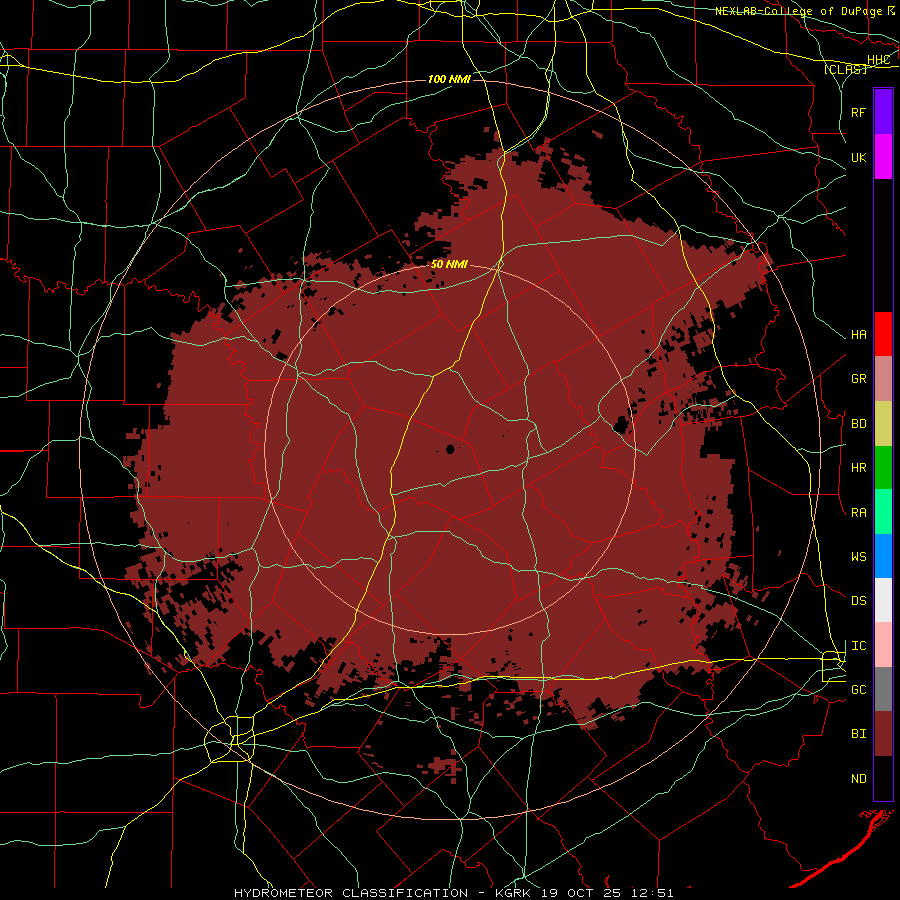Choose the blue WS legend swatch
900x900 pixels.
(x=883, y=556)
